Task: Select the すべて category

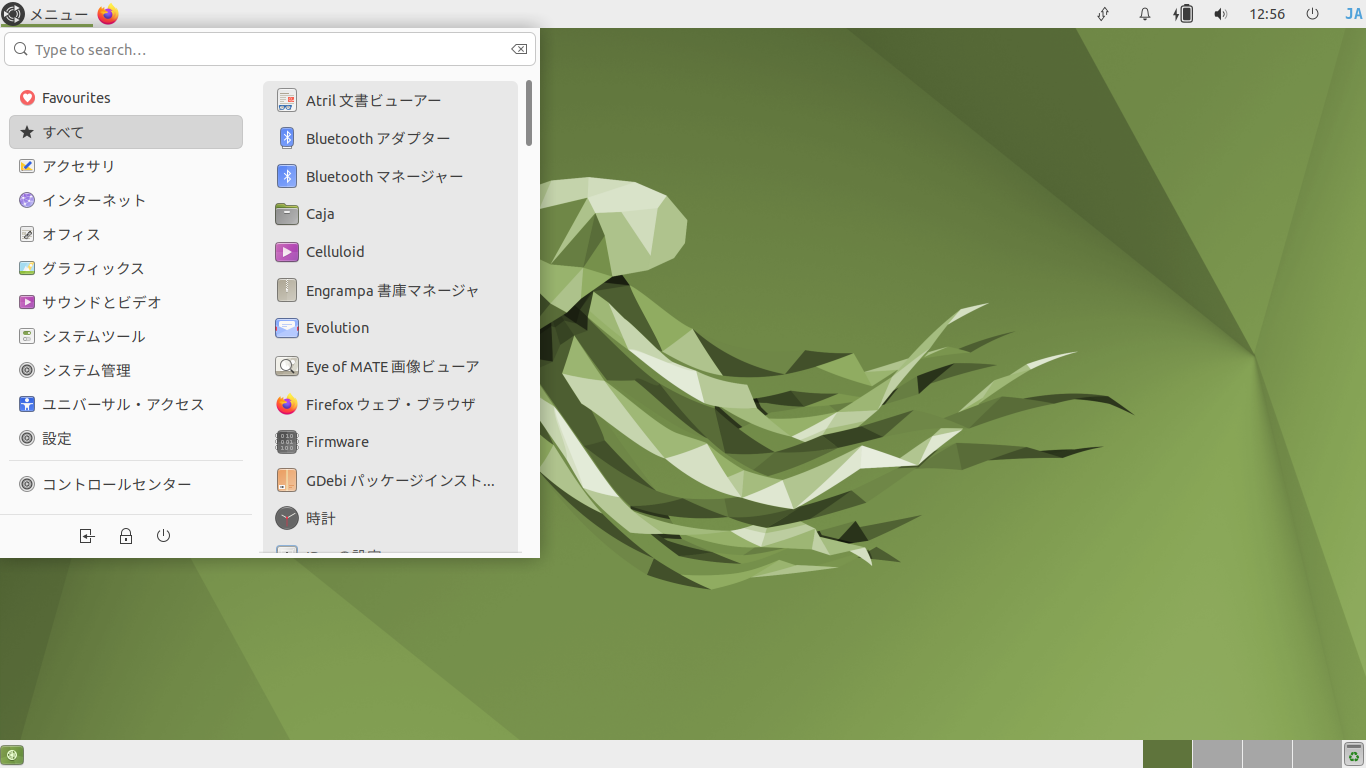Action: pos(126,132)
